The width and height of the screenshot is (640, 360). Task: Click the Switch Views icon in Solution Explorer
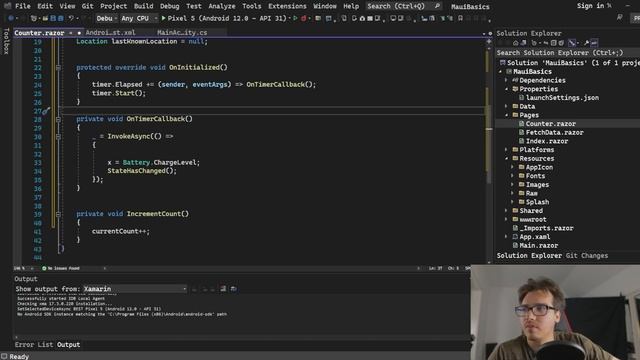524,43
